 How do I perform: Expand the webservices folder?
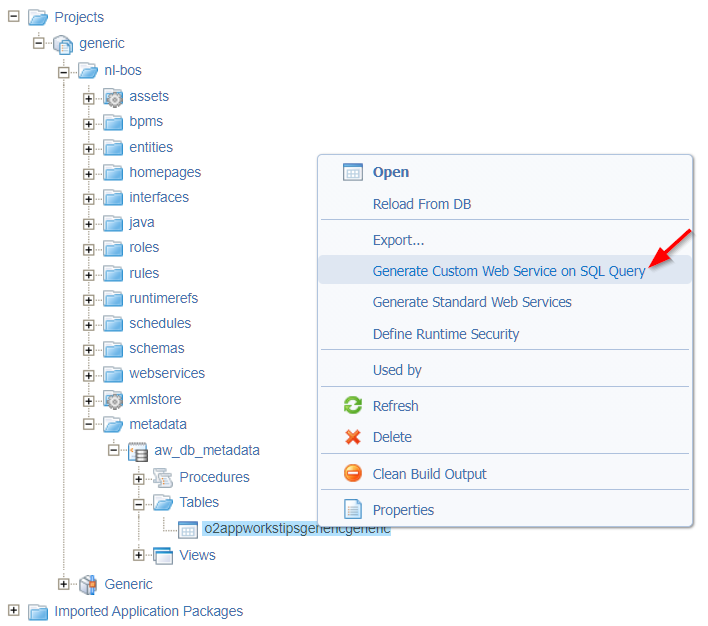89,374
